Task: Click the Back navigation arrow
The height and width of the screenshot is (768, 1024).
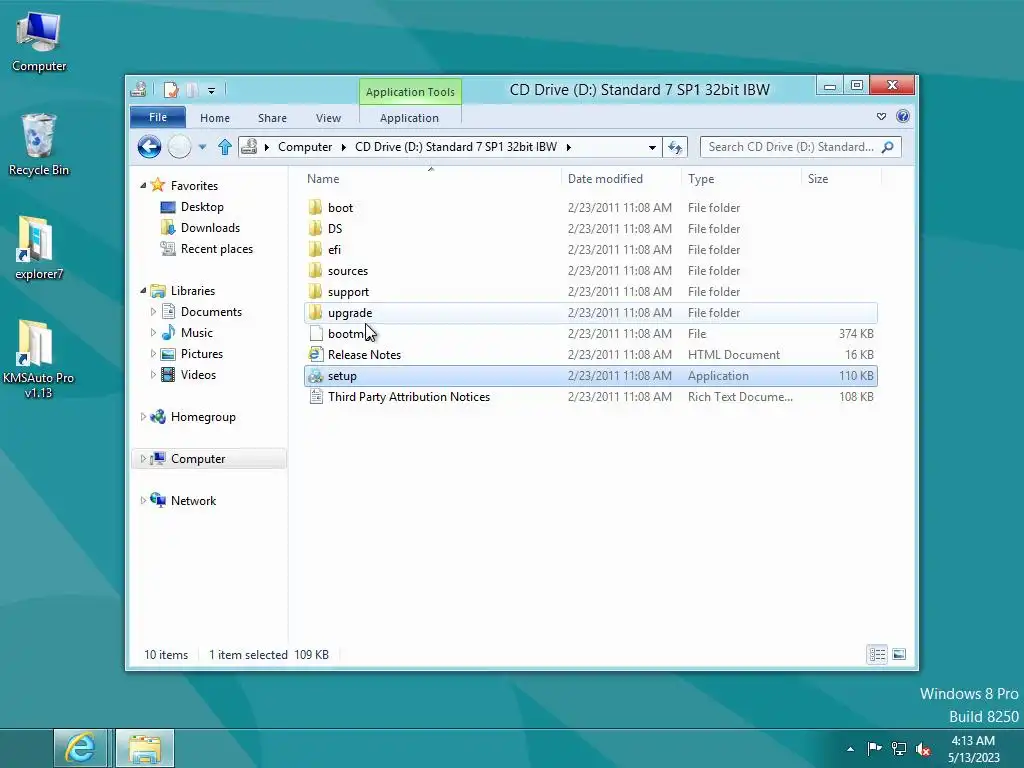Action: pyautogui.click(x=150, y=147)
